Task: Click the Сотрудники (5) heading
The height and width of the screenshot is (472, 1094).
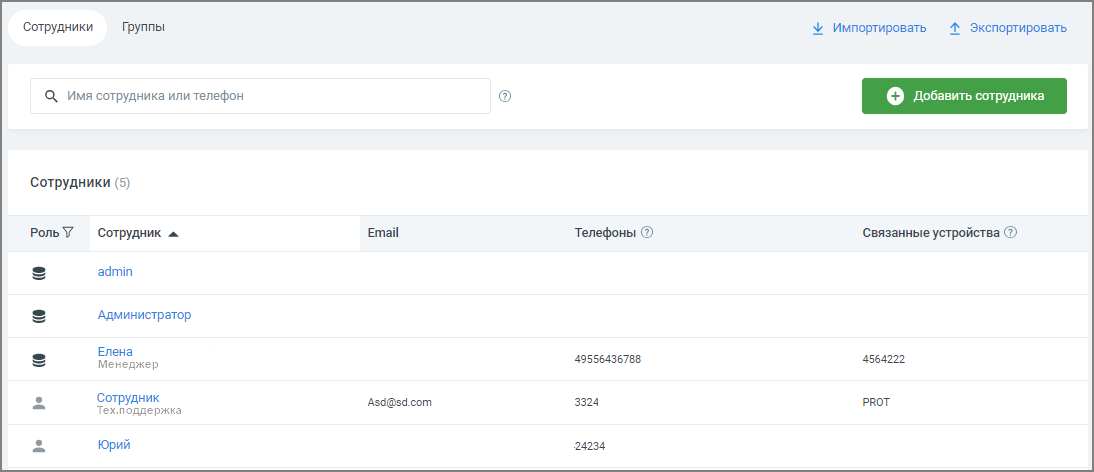Action: (80, 183)
